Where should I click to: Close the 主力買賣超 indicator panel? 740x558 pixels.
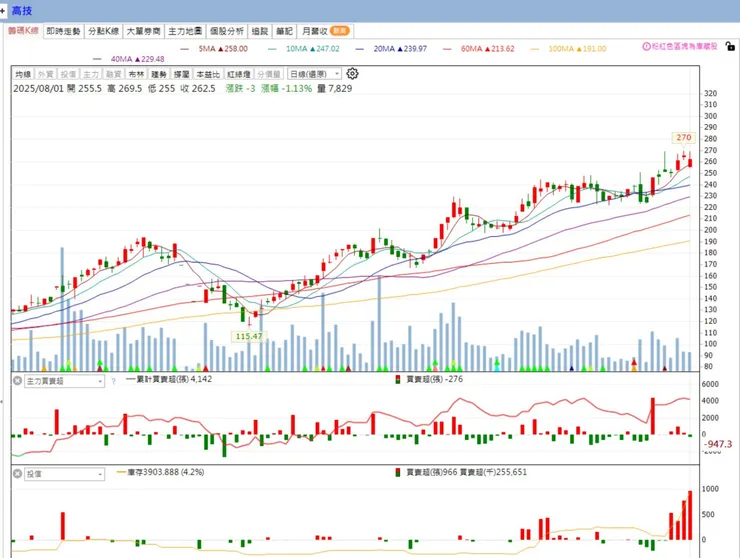click(17, 380)
